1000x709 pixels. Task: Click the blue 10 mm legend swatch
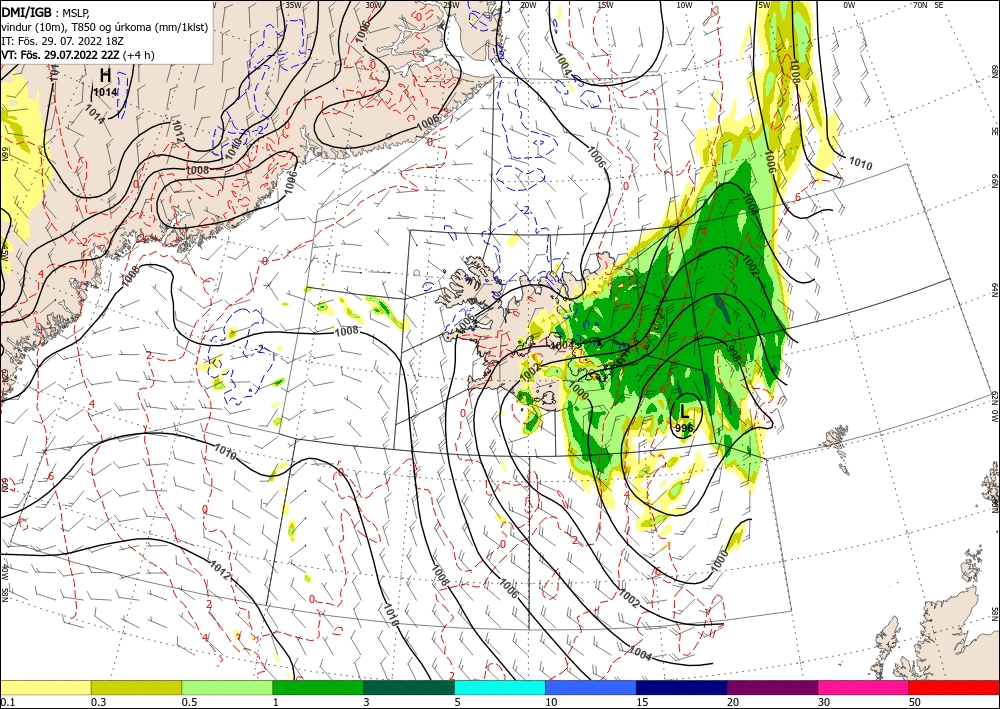[x=591, y=687]
